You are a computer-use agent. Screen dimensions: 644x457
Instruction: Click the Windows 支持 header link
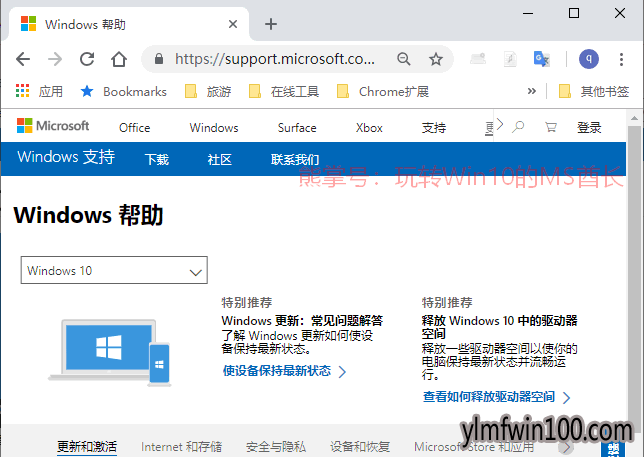pyautogui.click(x=66, y=157)
